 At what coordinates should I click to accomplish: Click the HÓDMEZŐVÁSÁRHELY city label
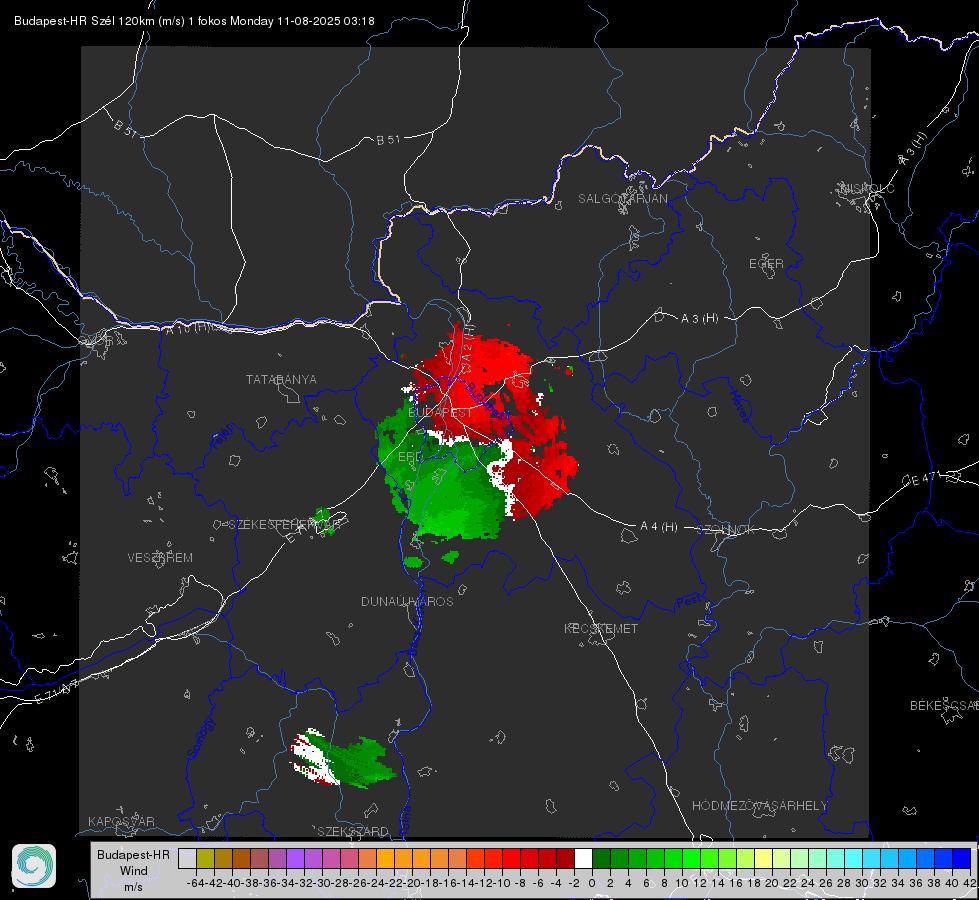759,806
